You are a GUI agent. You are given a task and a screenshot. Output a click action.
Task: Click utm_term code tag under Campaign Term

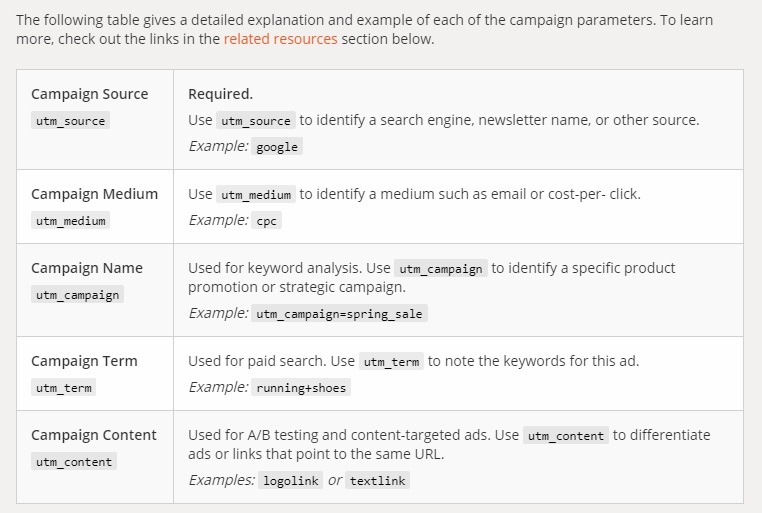pyautogui.click(x=64, y=388)
